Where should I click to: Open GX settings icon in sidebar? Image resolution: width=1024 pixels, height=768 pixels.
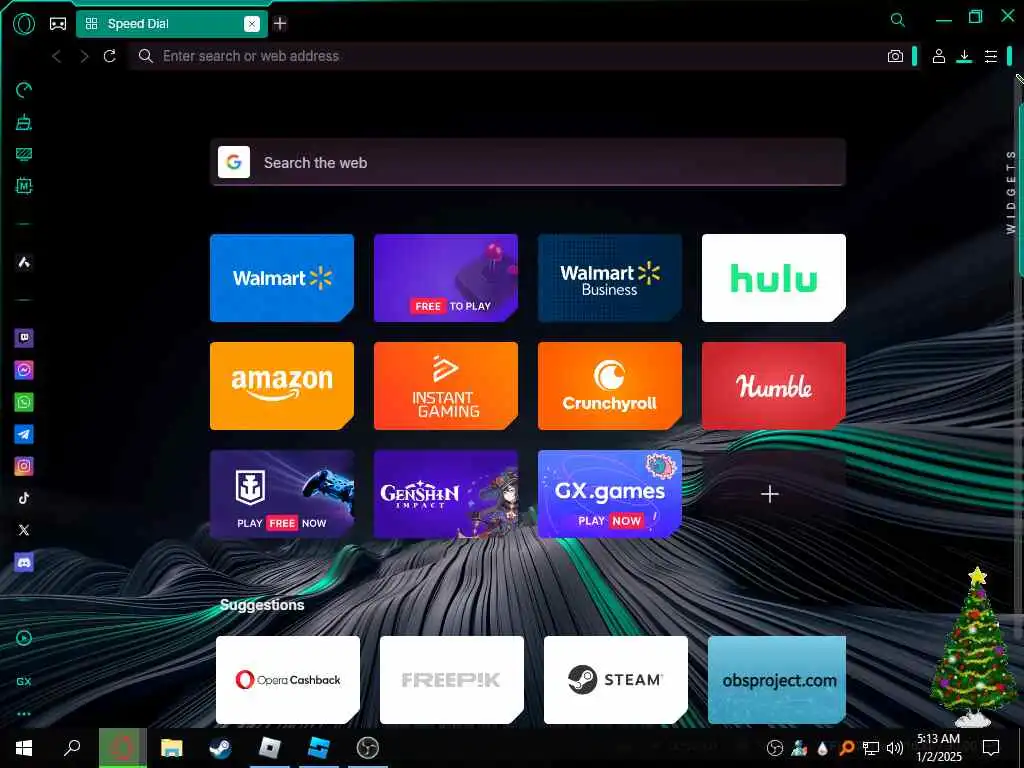click(x=24, y=681)
